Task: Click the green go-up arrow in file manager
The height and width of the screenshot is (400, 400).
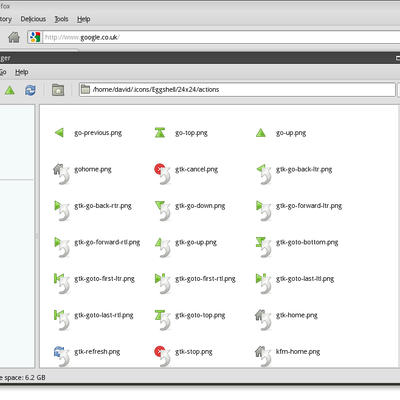Action: point(10,90)
